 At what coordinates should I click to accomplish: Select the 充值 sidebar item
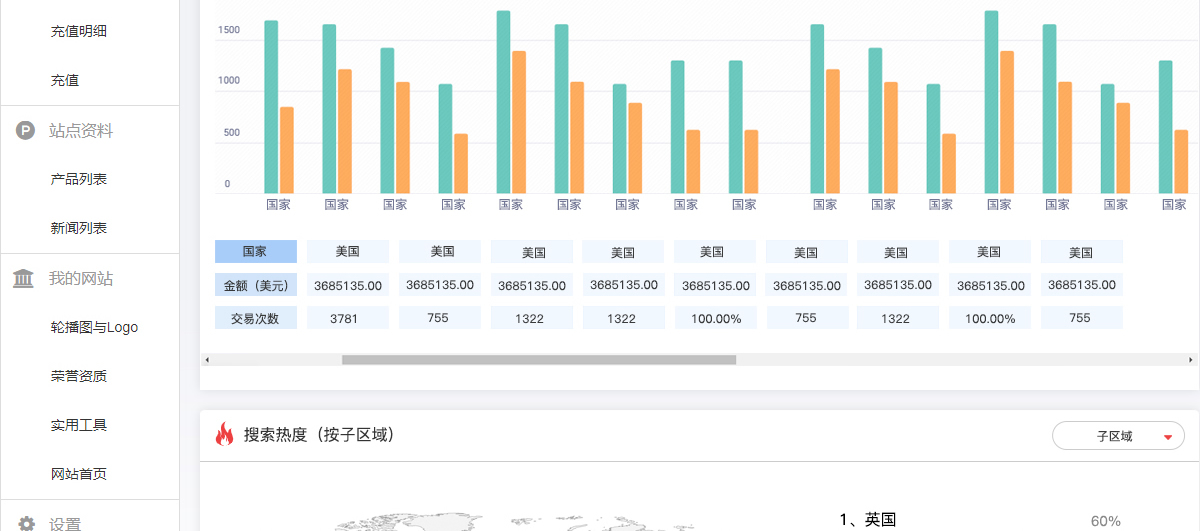(x=65, y=80)
